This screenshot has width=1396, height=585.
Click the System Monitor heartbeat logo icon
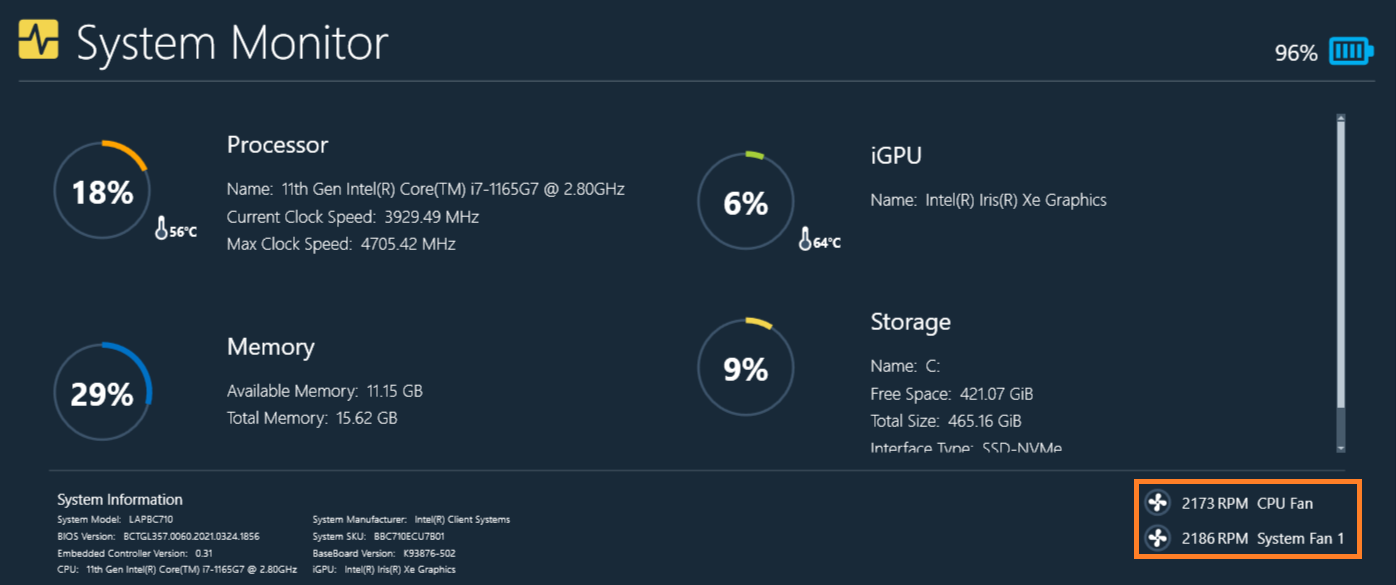click(x=39, y=41)
